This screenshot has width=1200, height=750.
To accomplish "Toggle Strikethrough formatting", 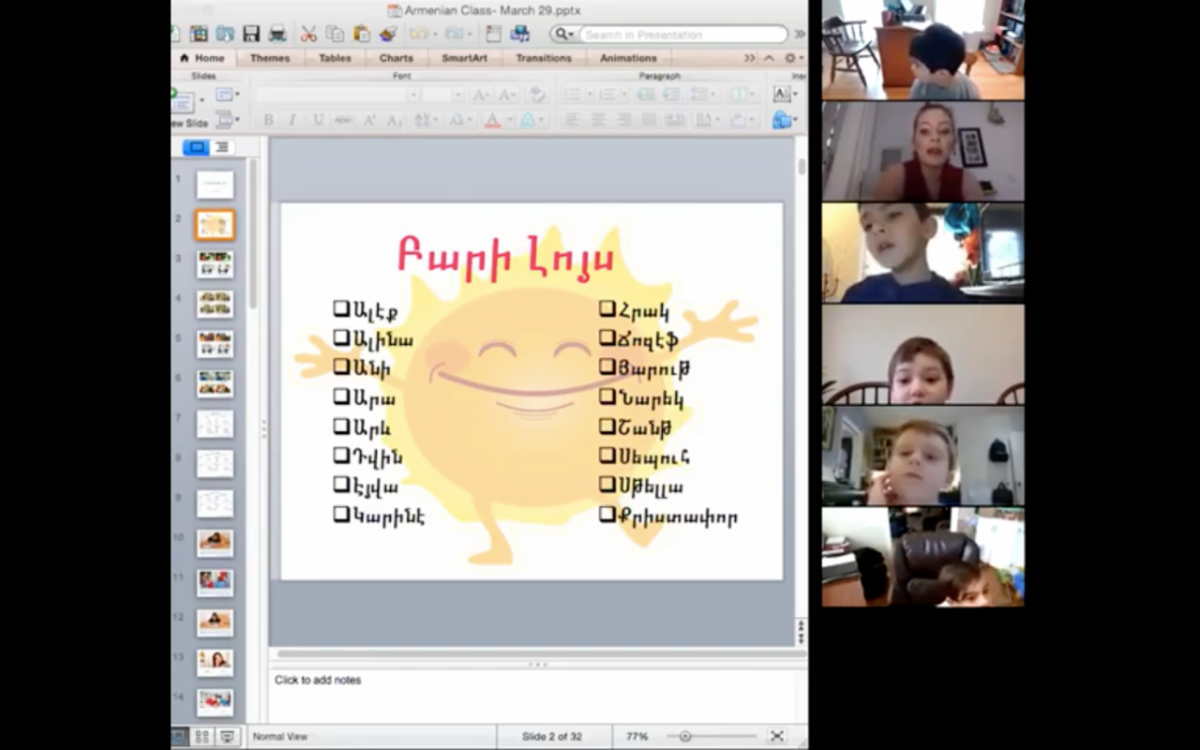I will (x=343, y=120).
